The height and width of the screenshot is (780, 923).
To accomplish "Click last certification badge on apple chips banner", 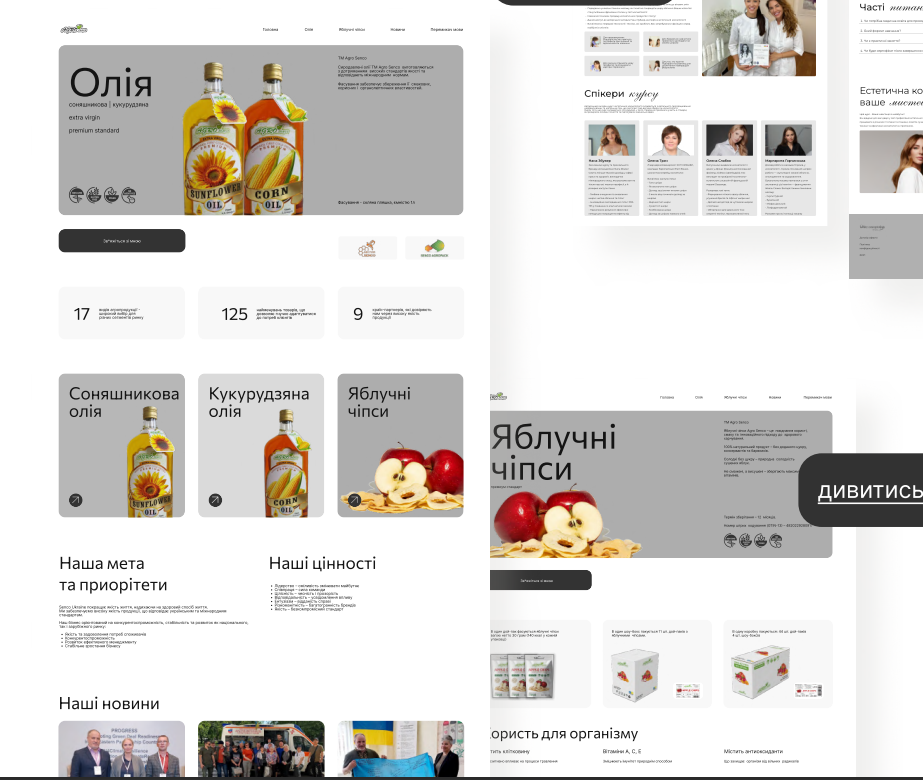I will pos(776,540).
